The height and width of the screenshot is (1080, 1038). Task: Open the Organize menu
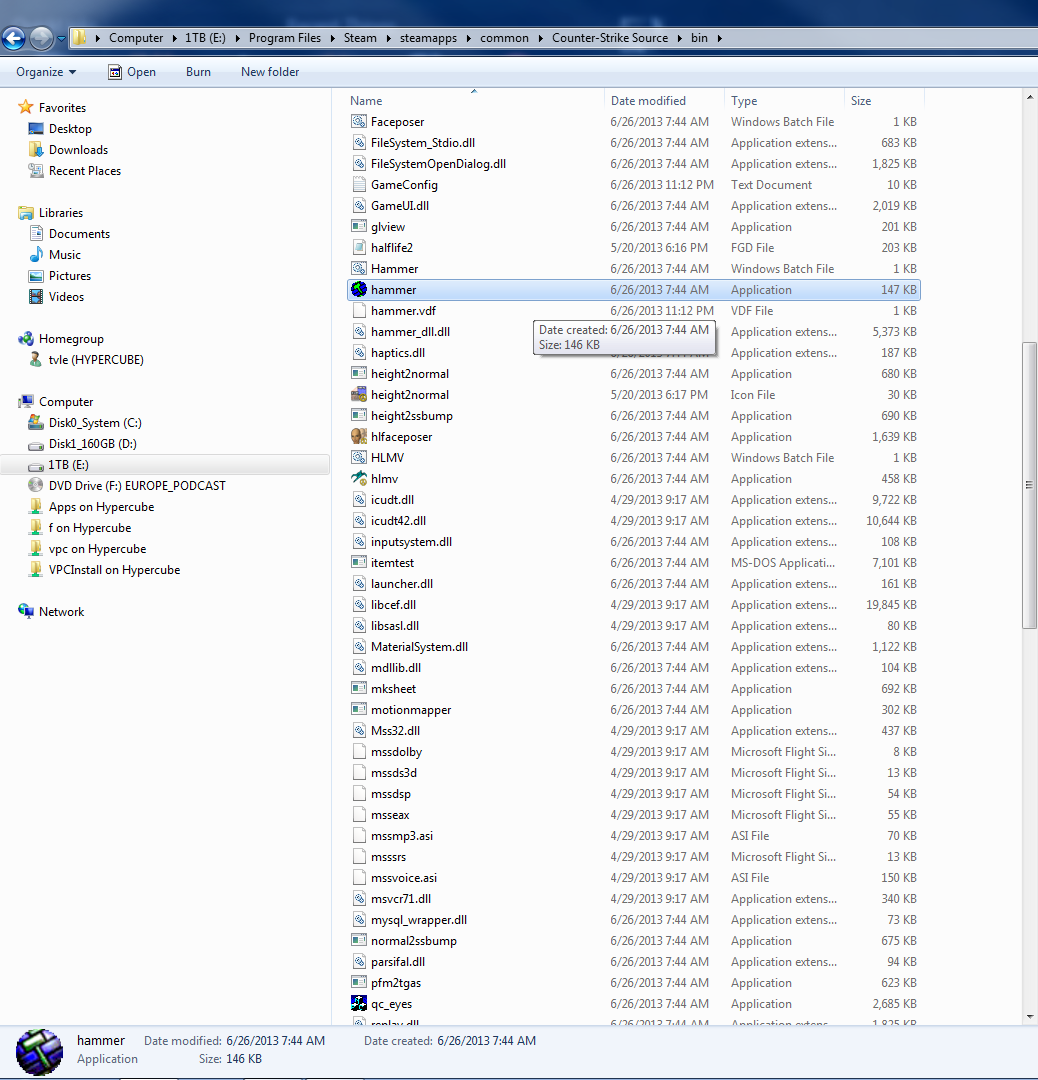(x=46, y=72)
